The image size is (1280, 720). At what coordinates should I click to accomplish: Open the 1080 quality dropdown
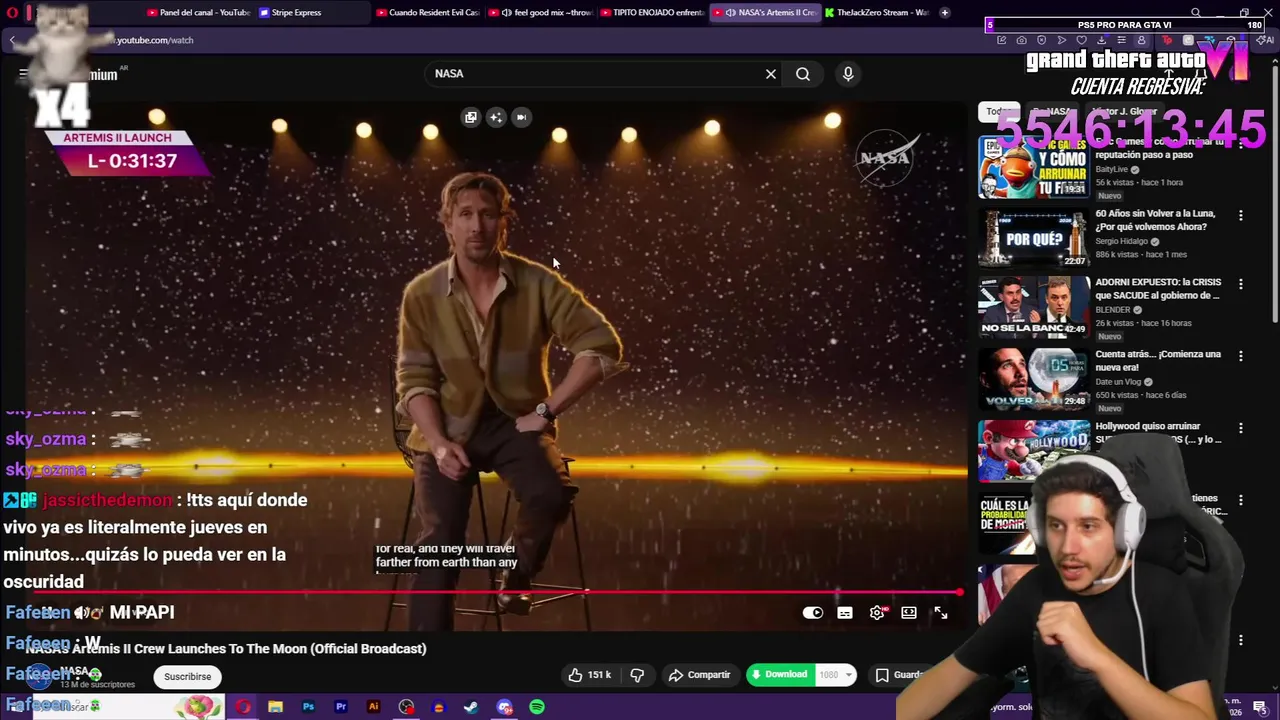click(x=836, y=675)
